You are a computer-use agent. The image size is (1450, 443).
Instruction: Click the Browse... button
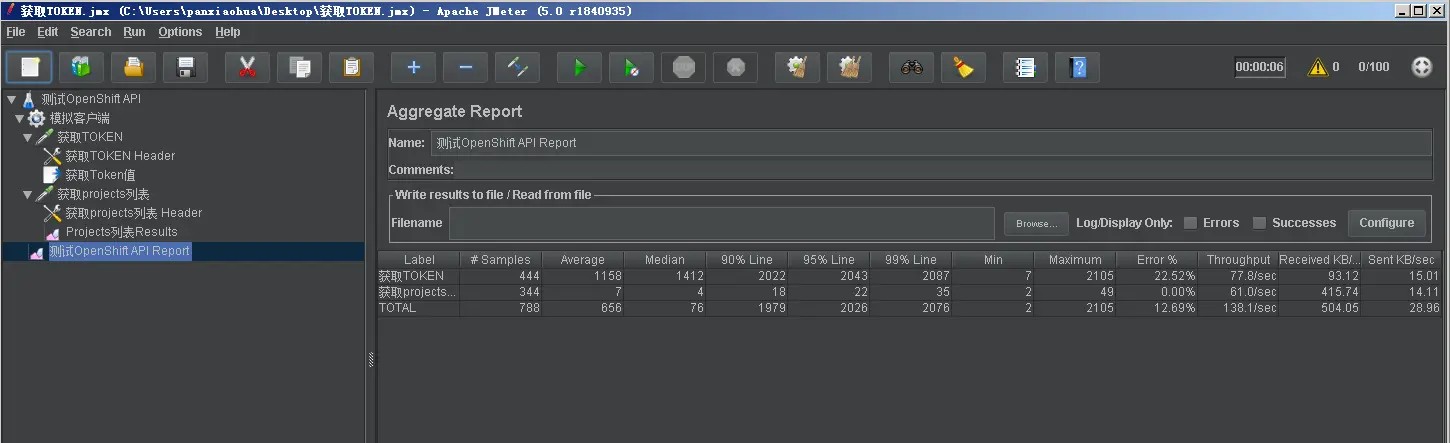coord(1036,223)
